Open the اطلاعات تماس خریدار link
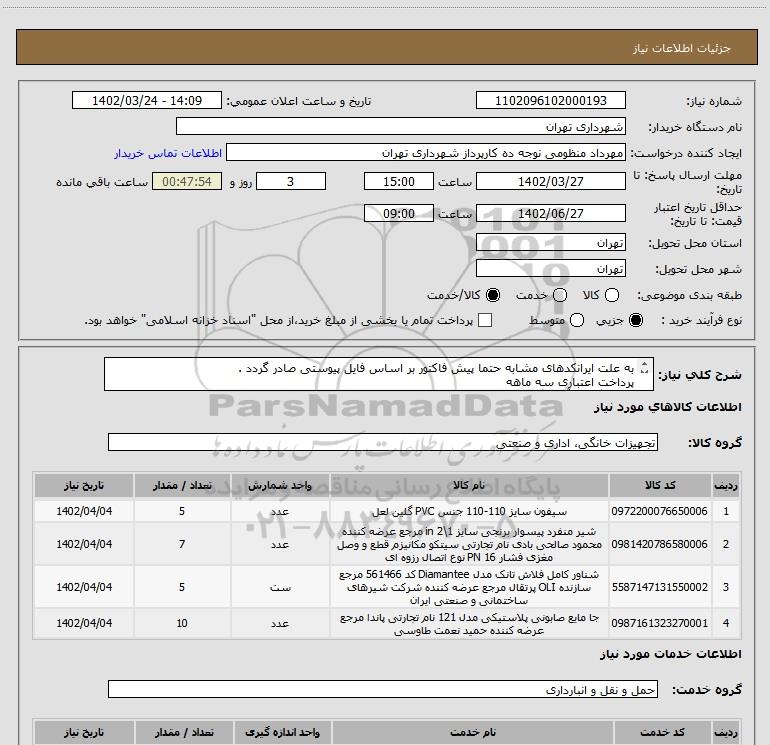This screenshot has height=745, width=770. (x=168, y=153)
